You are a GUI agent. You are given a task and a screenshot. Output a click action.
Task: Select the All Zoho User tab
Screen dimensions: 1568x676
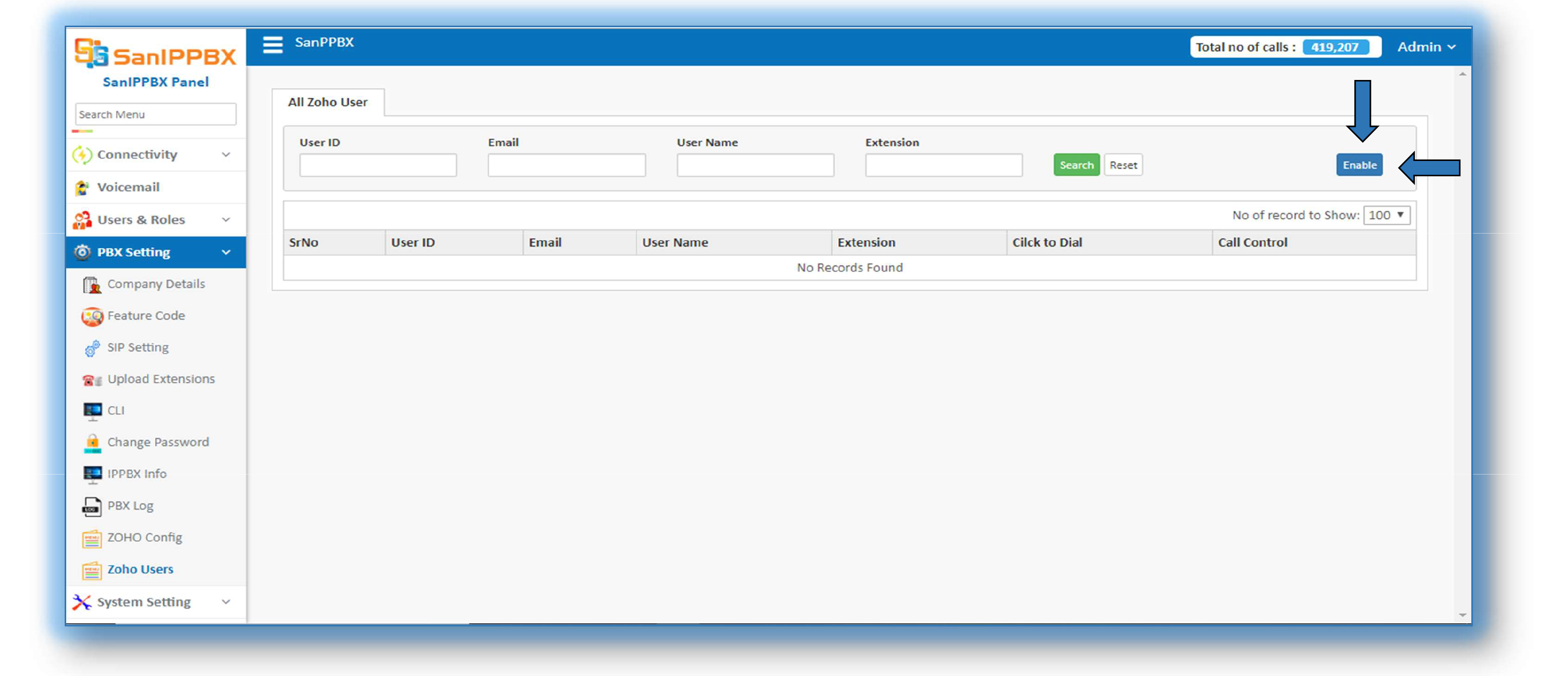click(x=327, y=102)
